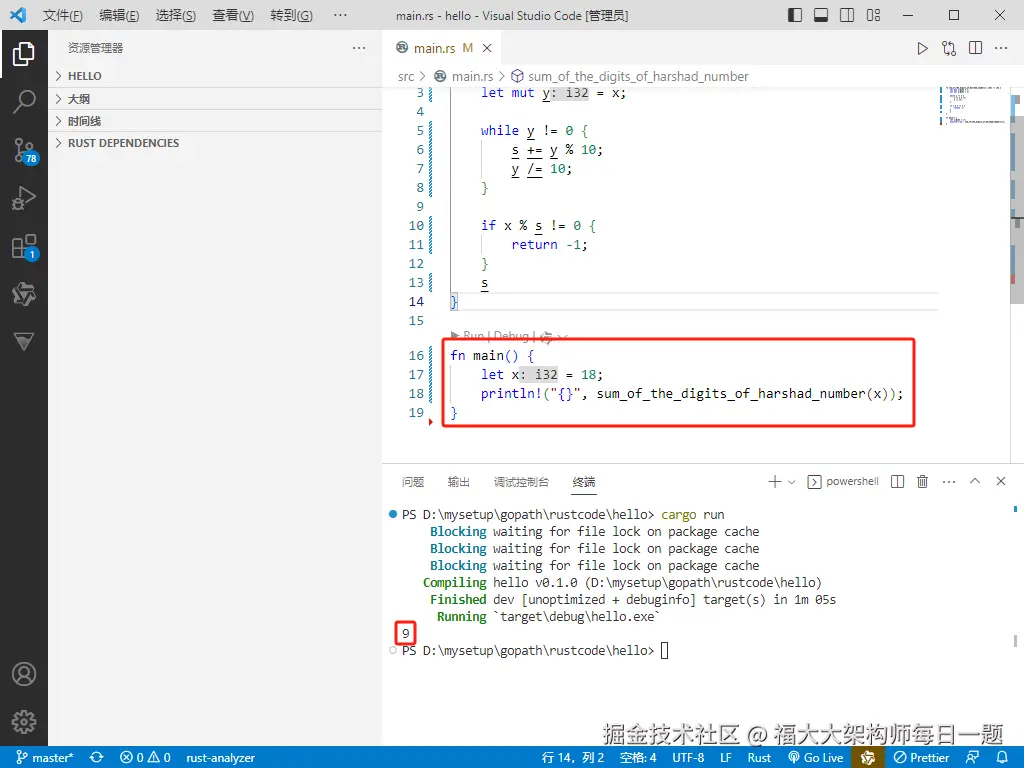
Task: Open the 选择(S) menu
Action: tap(176, 15)
